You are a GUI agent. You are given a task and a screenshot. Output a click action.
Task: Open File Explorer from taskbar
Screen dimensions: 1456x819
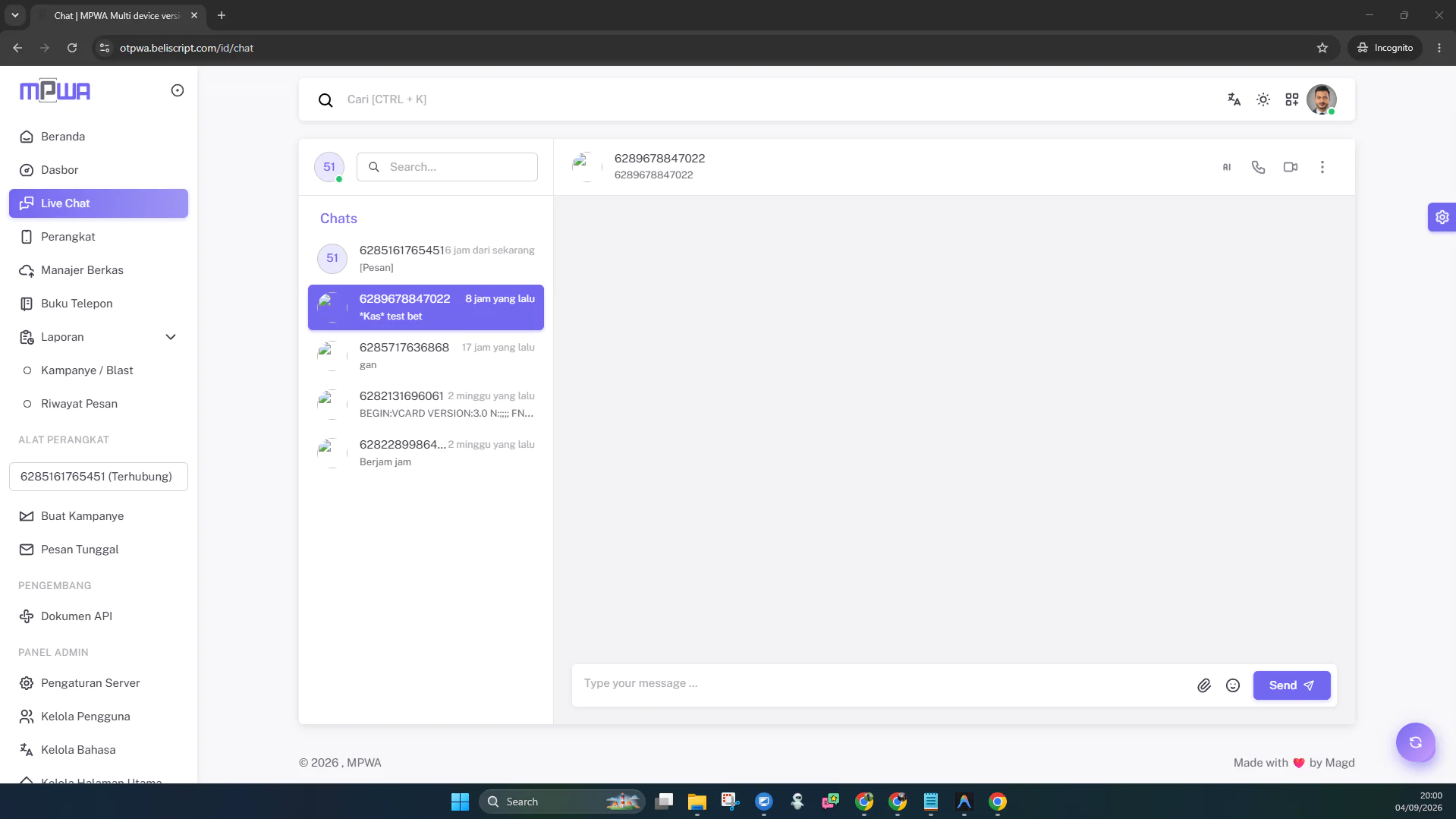697,802
